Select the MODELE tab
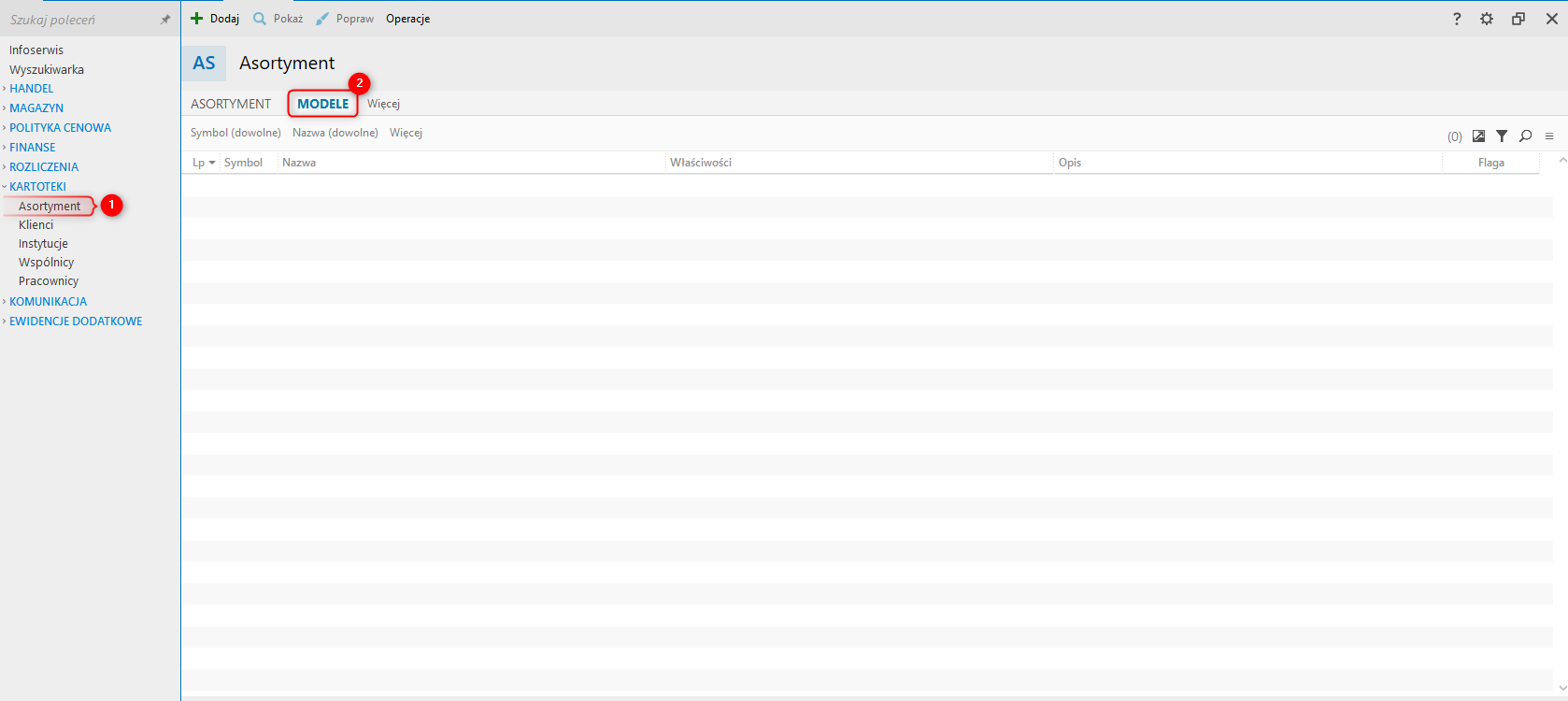 pos(323,104)
